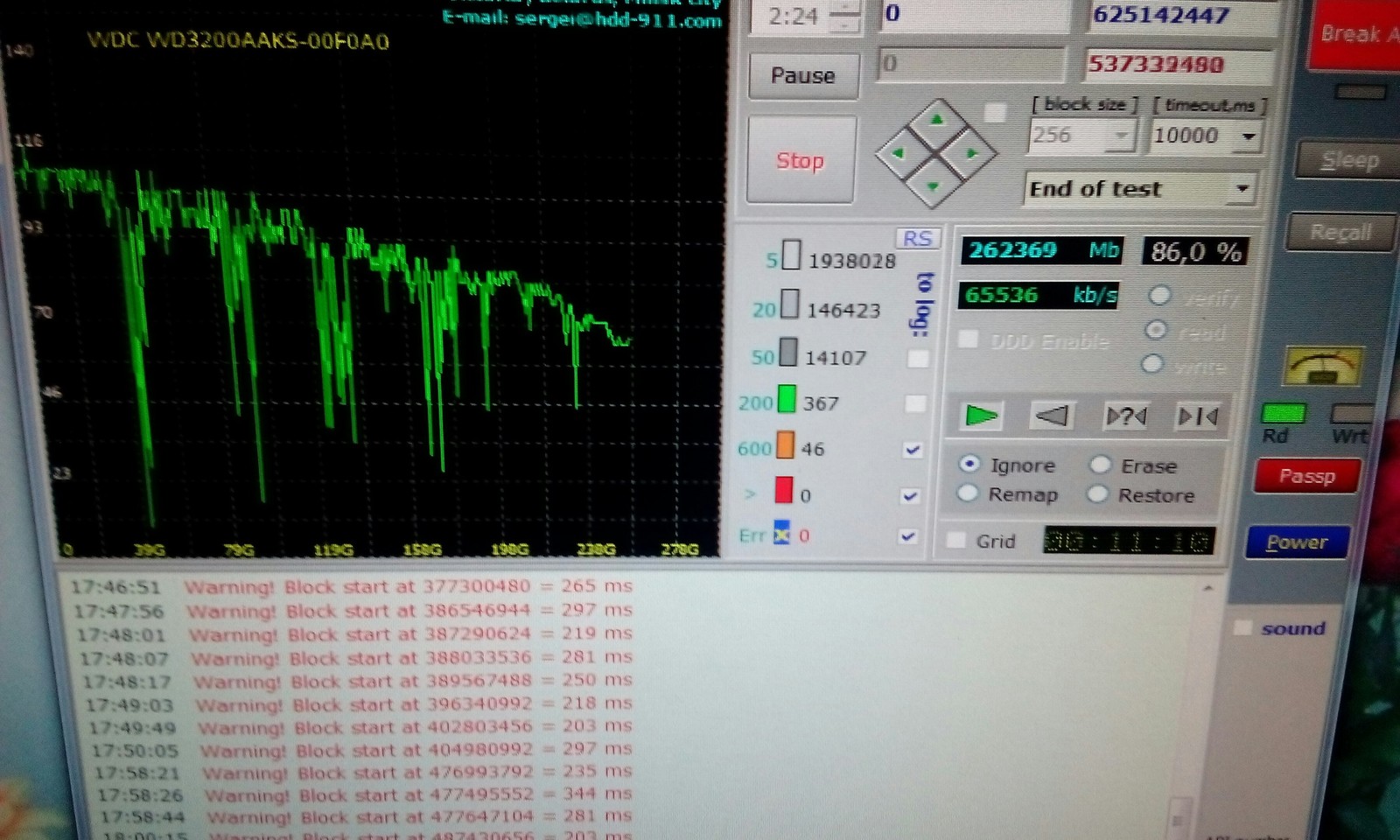Click the red slow block swatch
Image resolution: width=1400 pixels, height=840 pixels.
point(783,490)
